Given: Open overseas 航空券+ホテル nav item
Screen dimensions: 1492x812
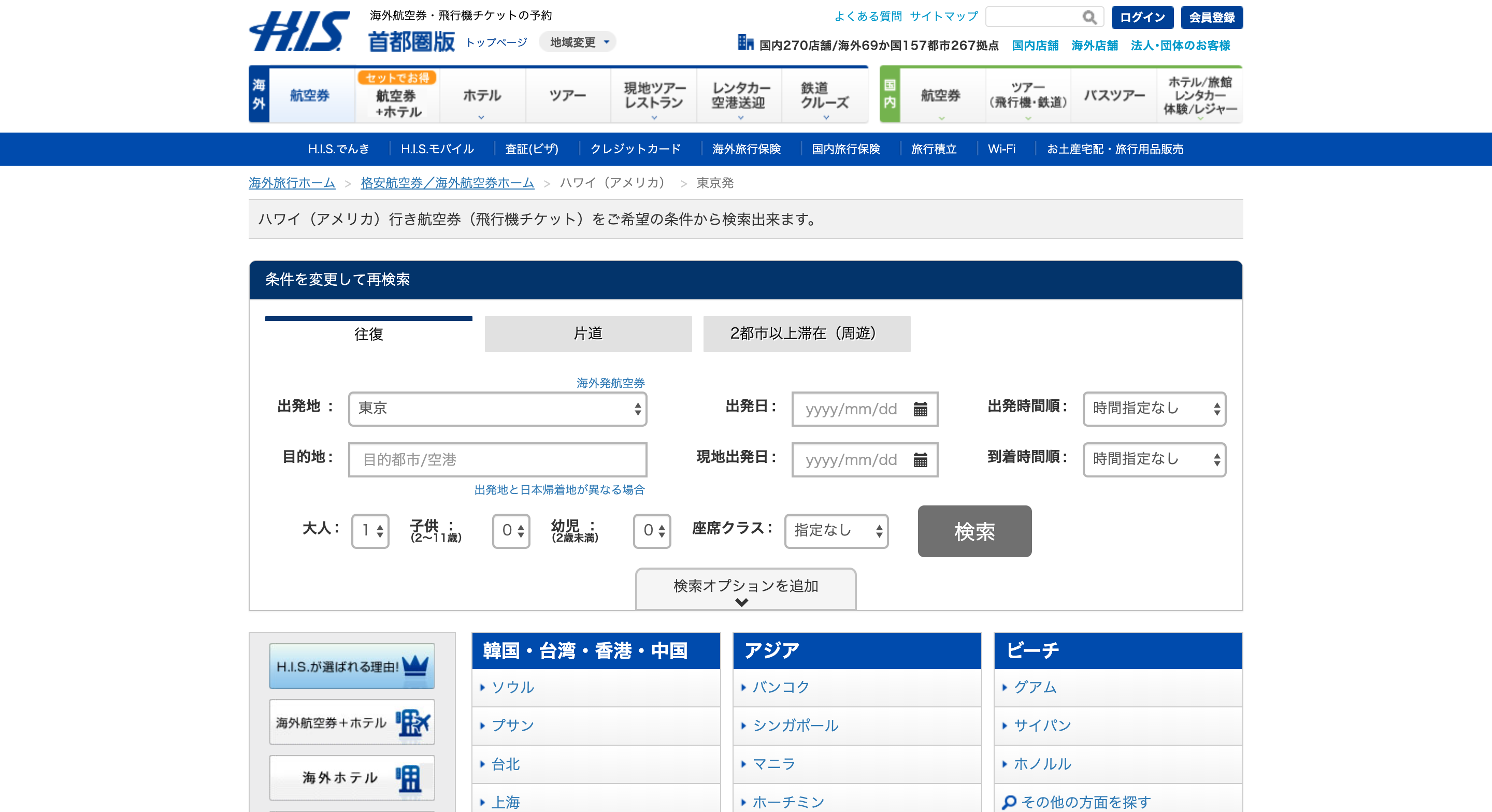Looking at the screenshot, I should click(x=398, y=96).
